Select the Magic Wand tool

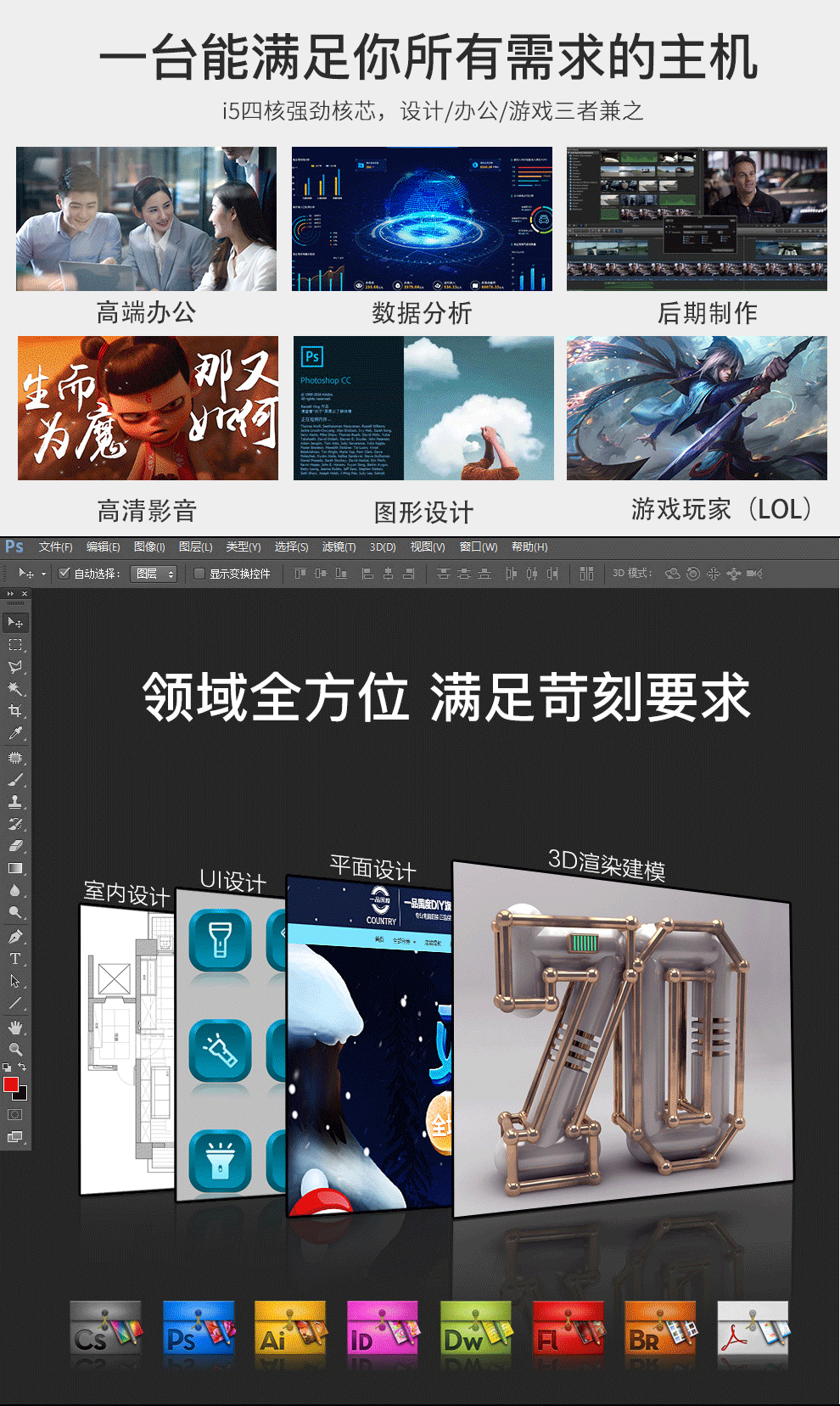tap(15, 689)
